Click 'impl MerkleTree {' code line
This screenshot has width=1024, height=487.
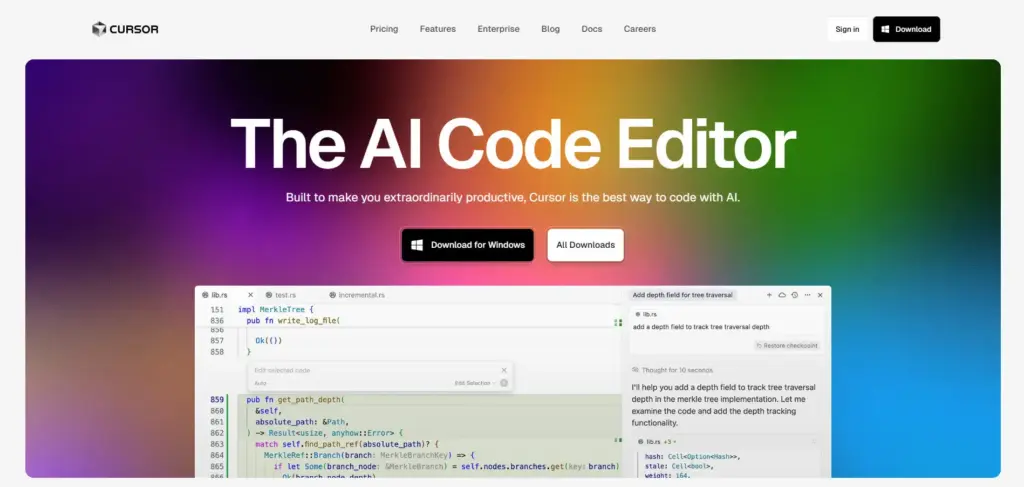point(276,309)
